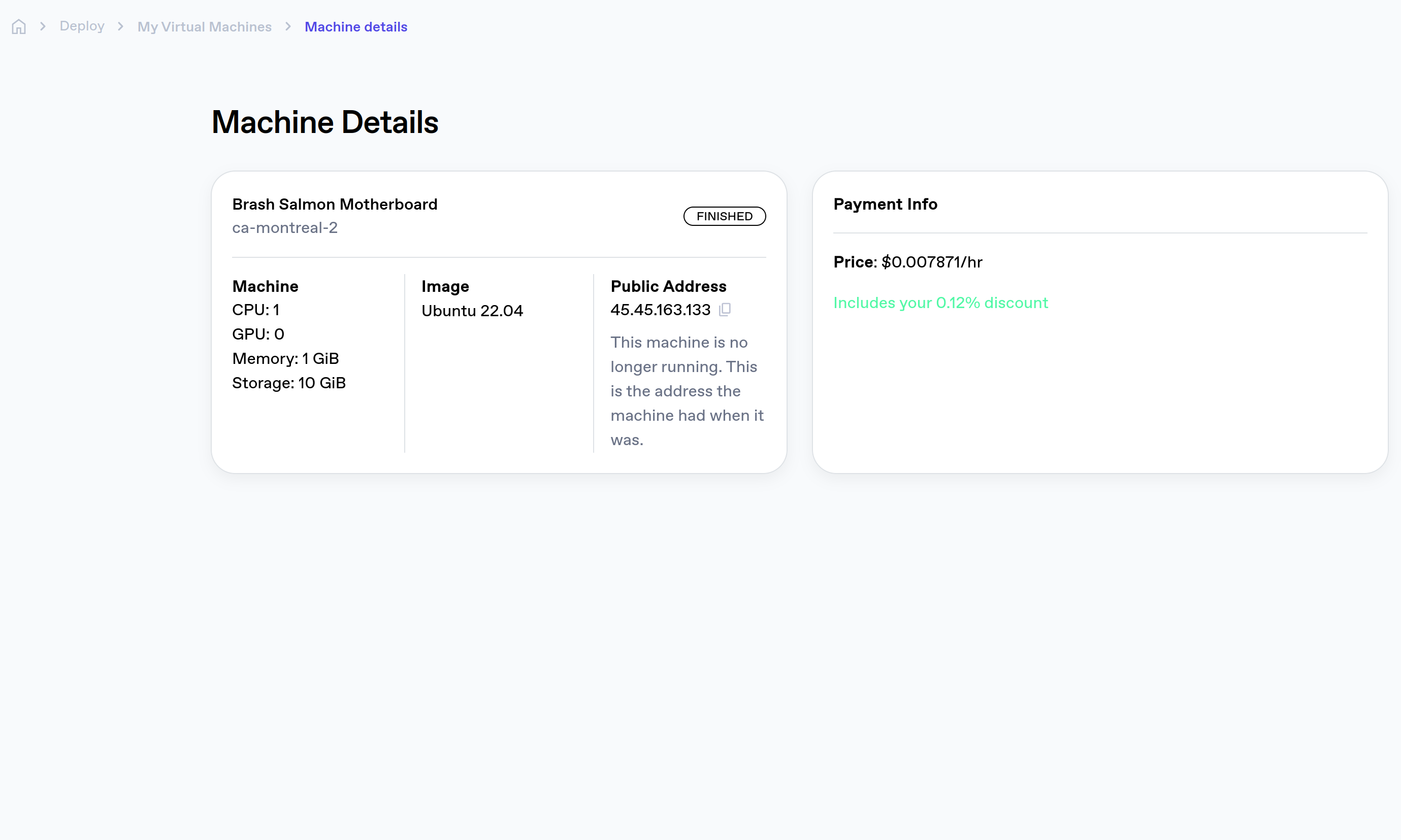
Task: Click the Storage: 10 GiB line
Action: [289, 383]
